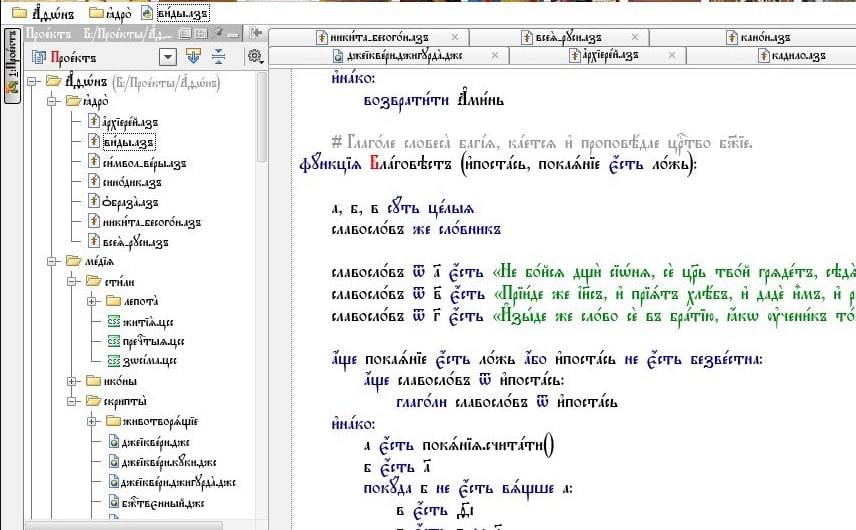Collapse the медїа folder in tree
The image size is (856, 530).
click(52, 261)
